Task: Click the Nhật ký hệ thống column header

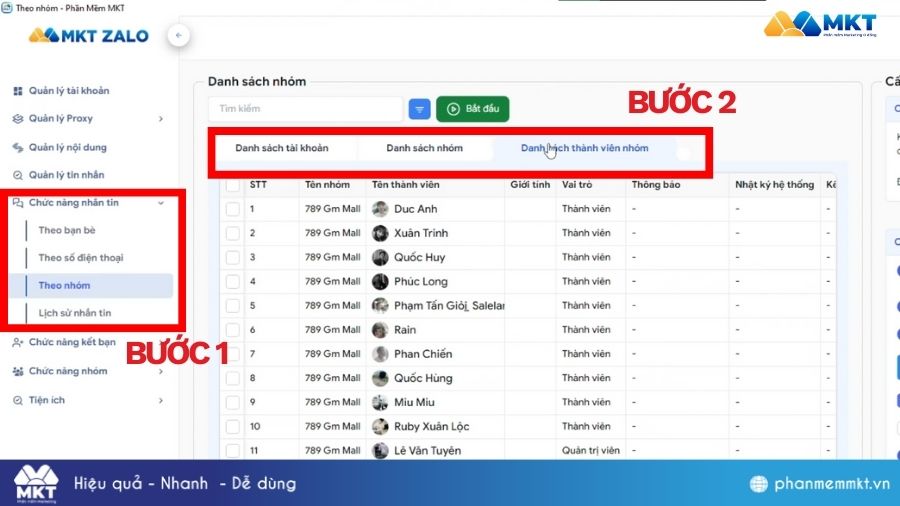Action: 774,185
